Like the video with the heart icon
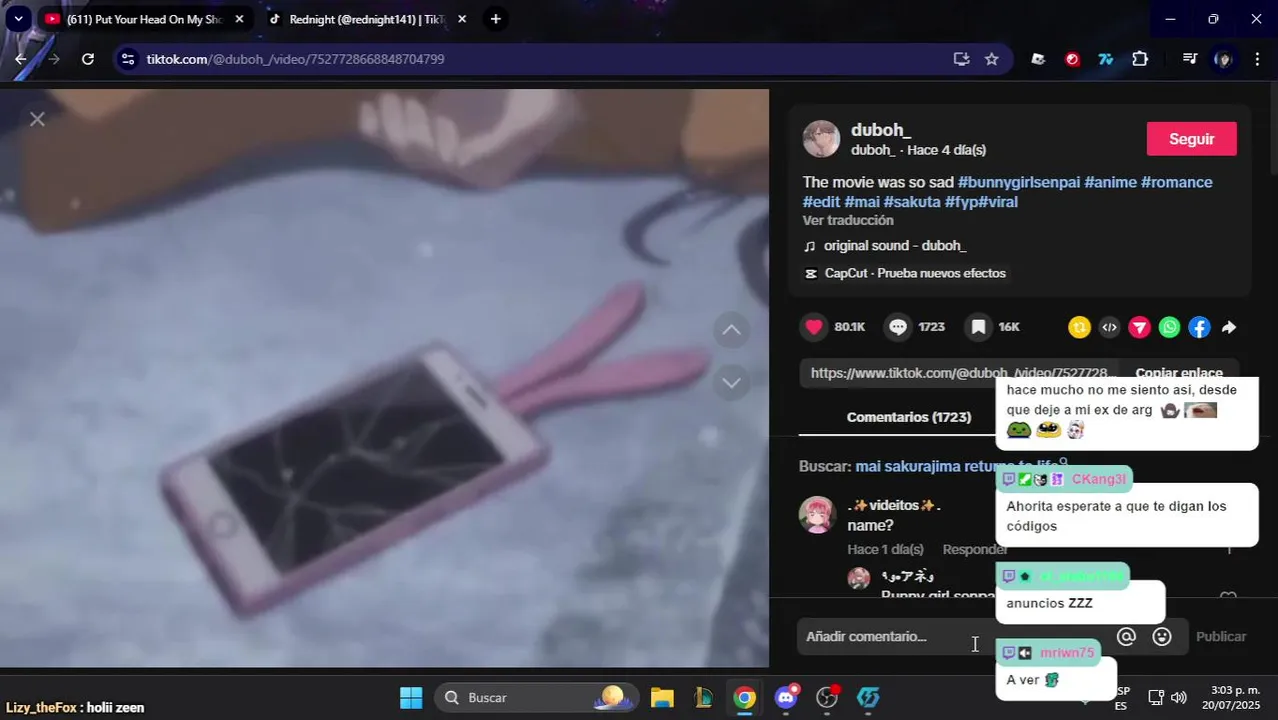This screenshot has height=720, width=1278. click(814, 327)
